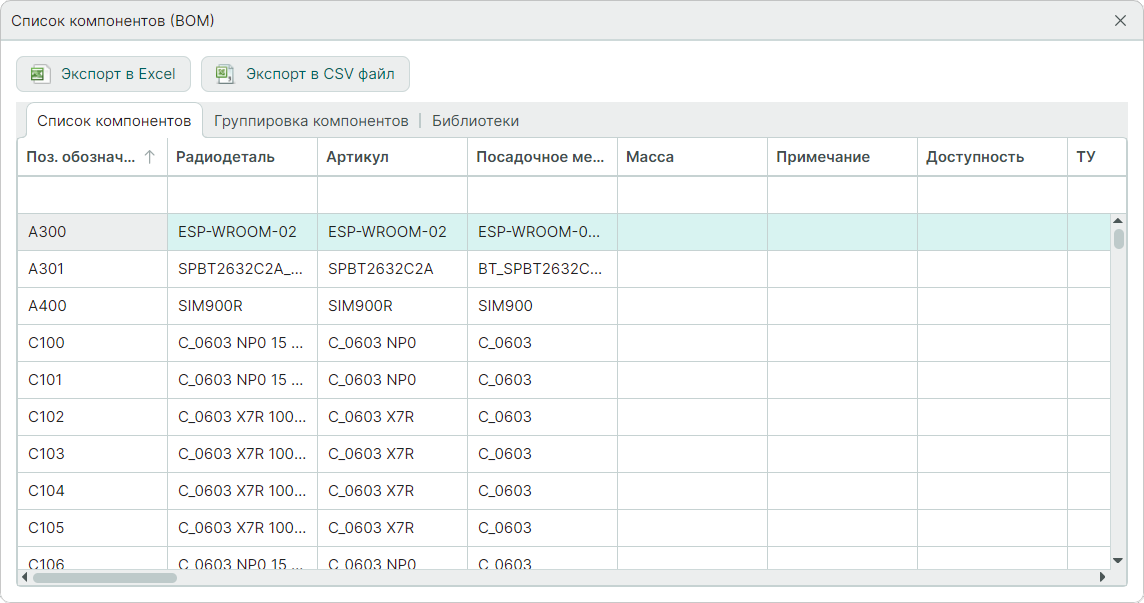Screen dimensions: 1144x603
Task: Focus filter field under Примечание
Action: [x=842, y=194]
